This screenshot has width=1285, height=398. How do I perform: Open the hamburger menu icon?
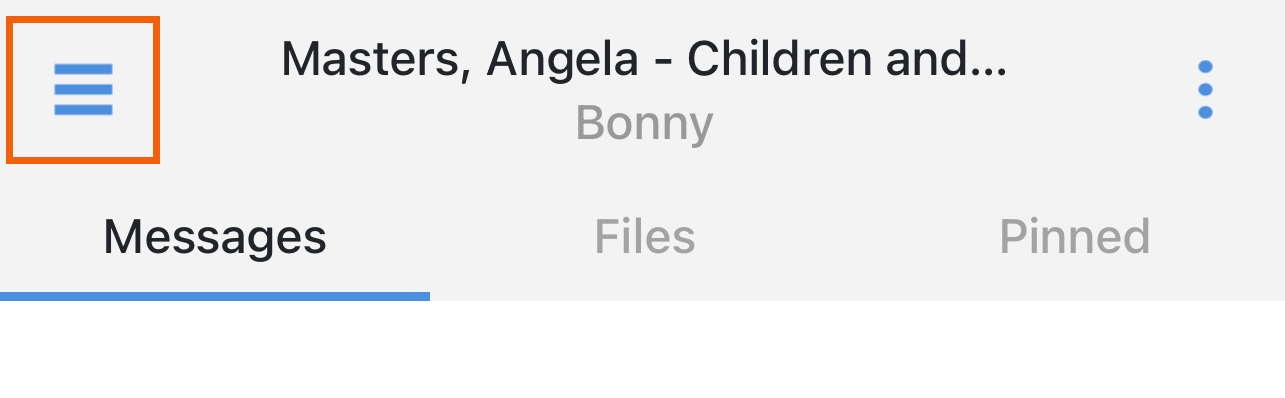point(83,90)
